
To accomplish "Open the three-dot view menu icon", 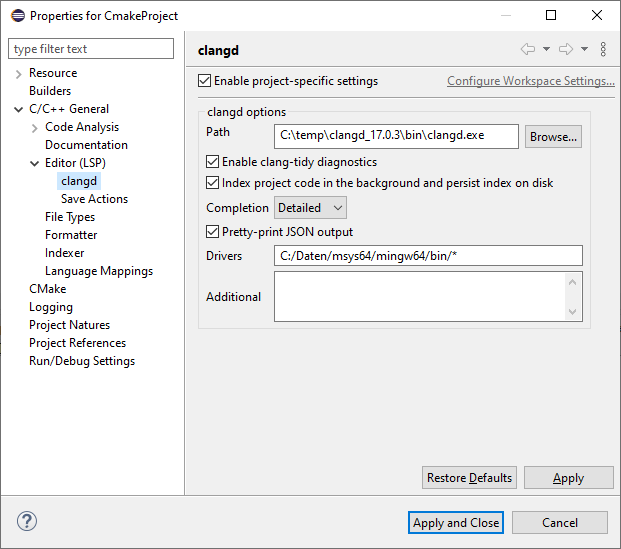I will (x=603, y=49).
